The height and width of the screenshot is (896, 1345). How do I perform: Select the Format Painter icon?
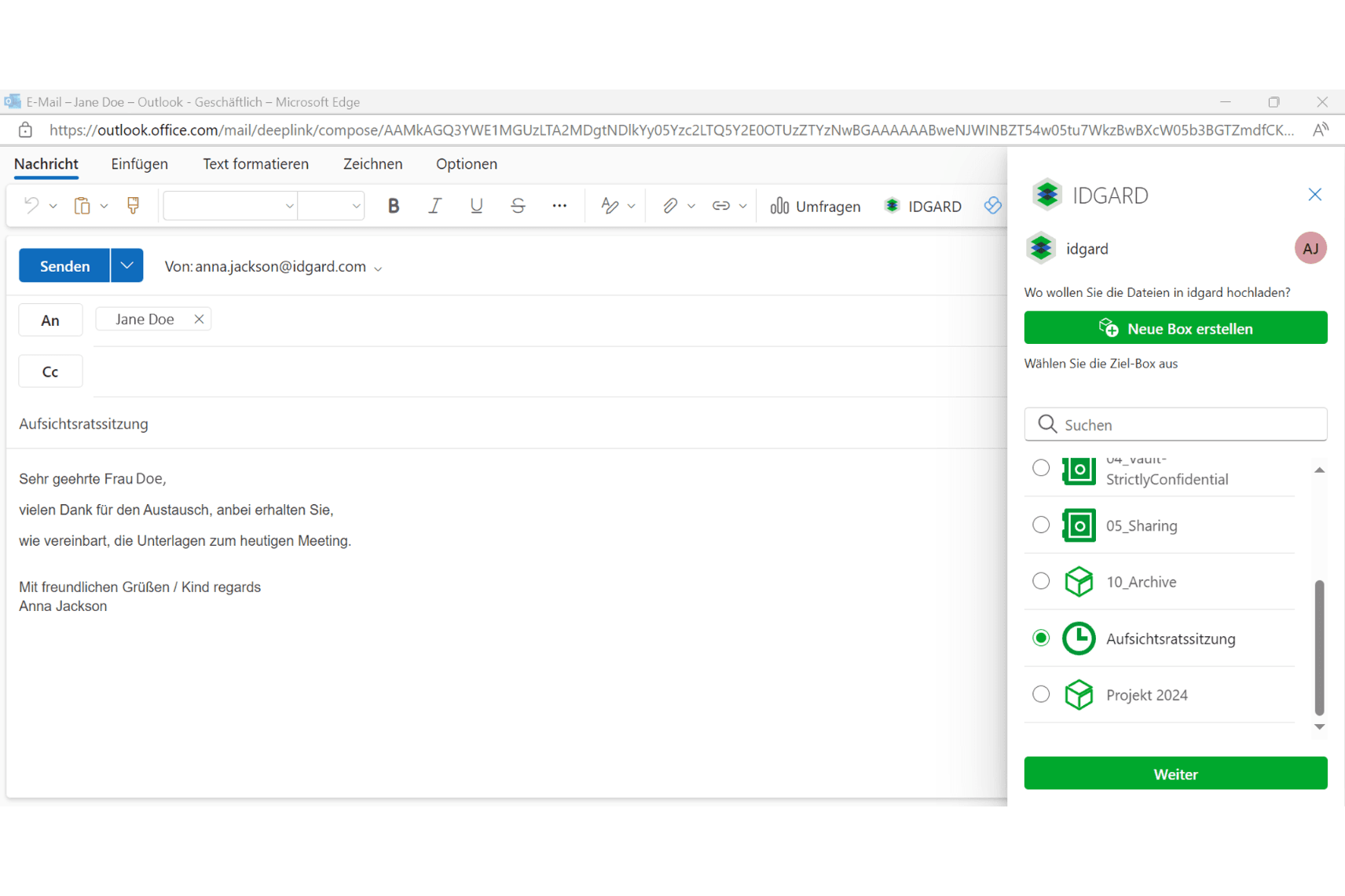tap(133, 206)
